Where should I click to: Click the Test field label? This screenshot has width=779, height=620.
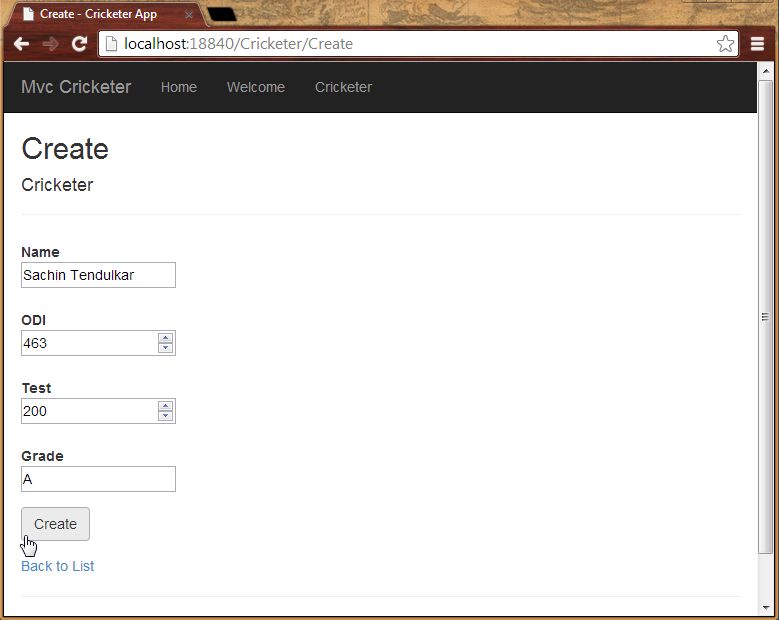pyautogui.click(x=36, y=388)
